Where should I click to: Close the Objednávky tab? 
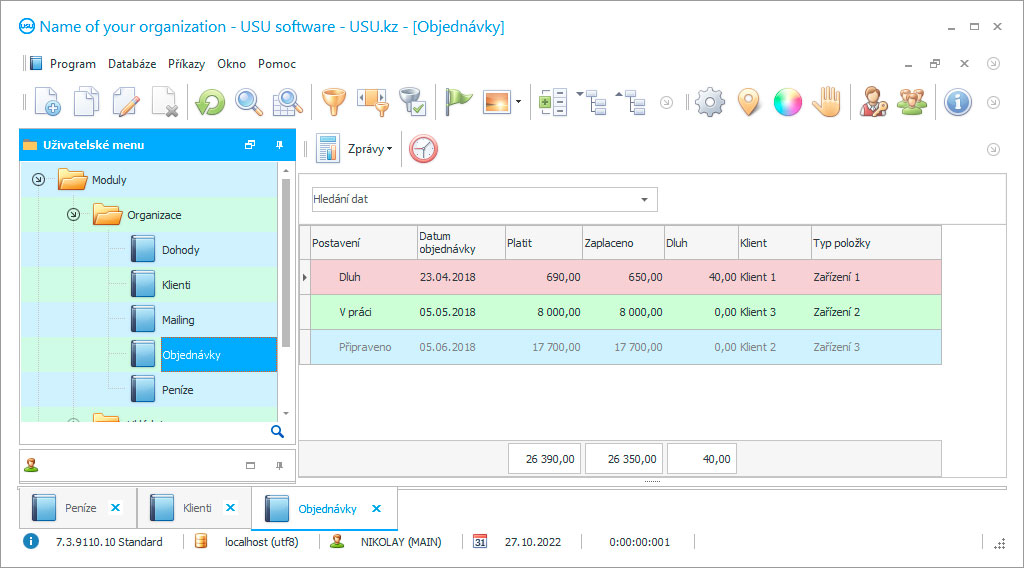pyautogui.click(x=377, y=509)
